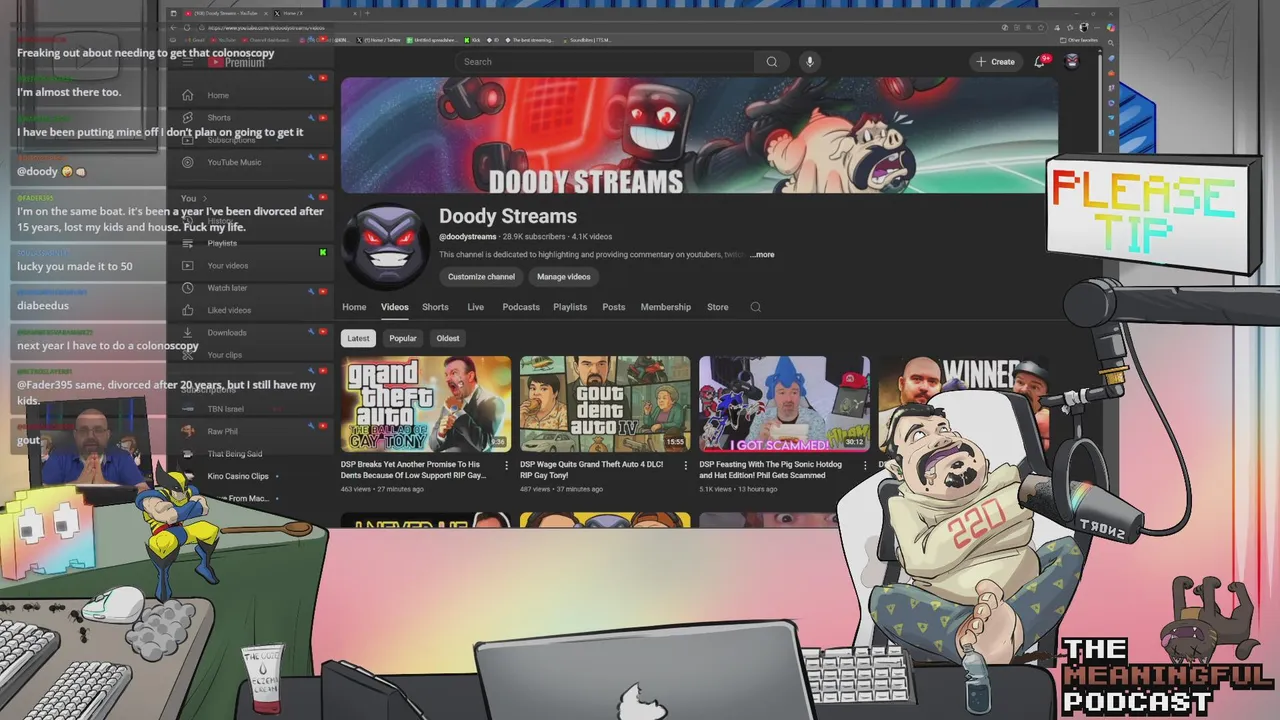Switch to the Shorts channel tab
1280x720 pixels.
435,307
